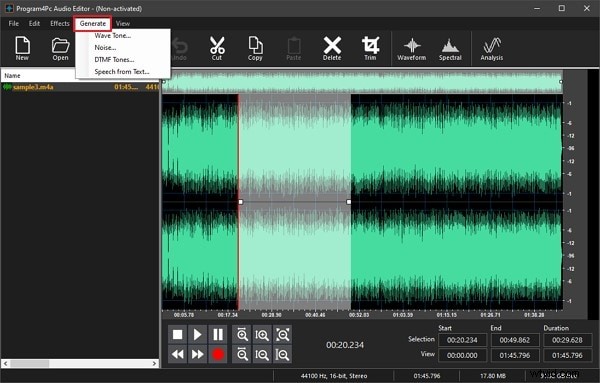The height and width of the screenshot is (383, 600).
Task: Grab the left selection handle on the waveform
Action: 241,202
